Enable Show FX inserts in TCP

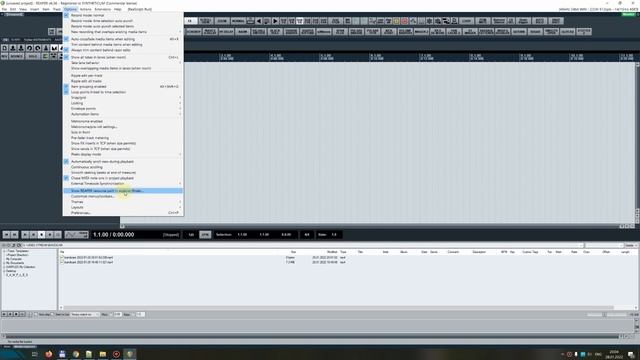click(123, 143)
